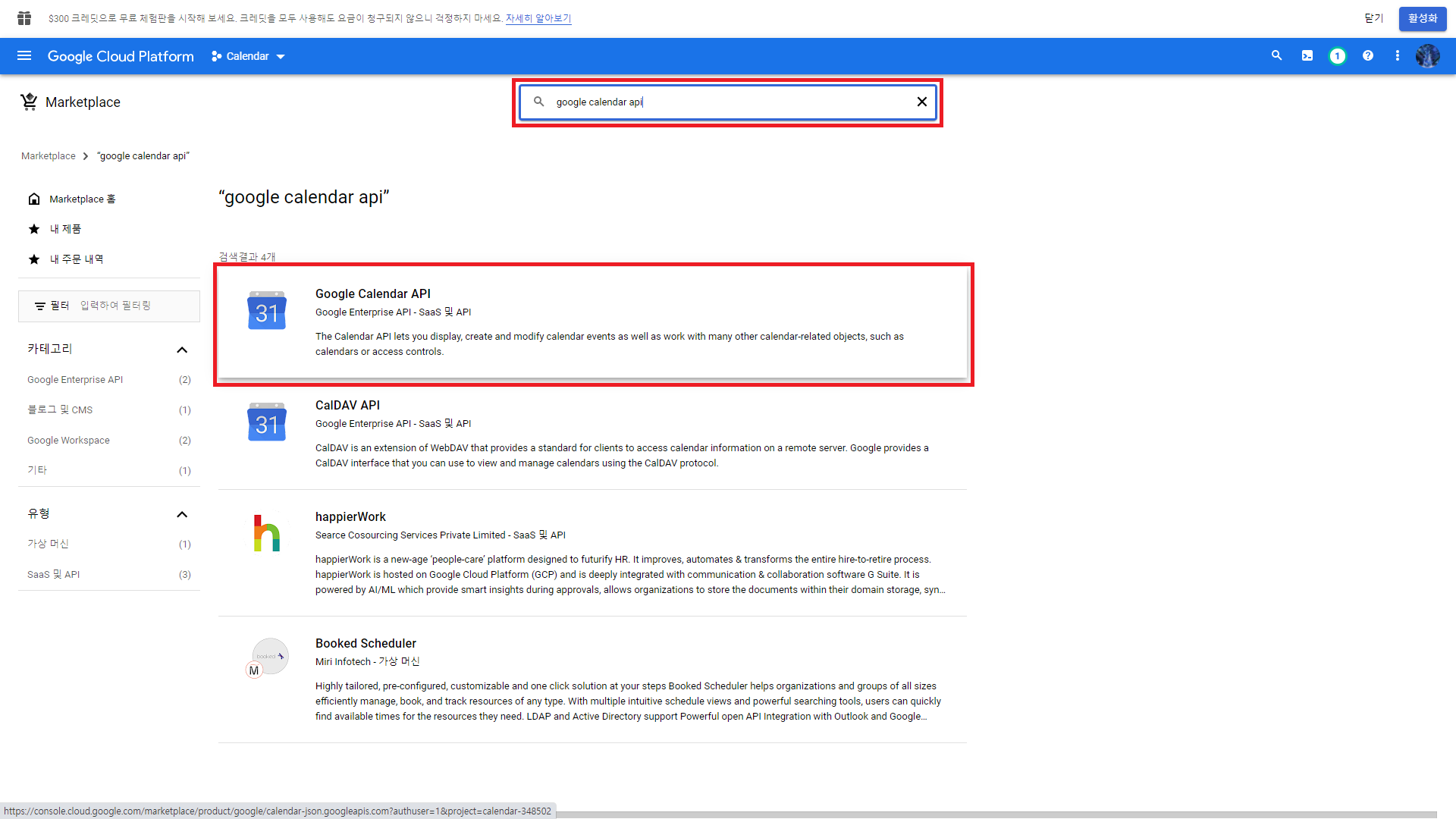
Task: Activate Cloud Shell terminal icon
Action: [1307, 56]
